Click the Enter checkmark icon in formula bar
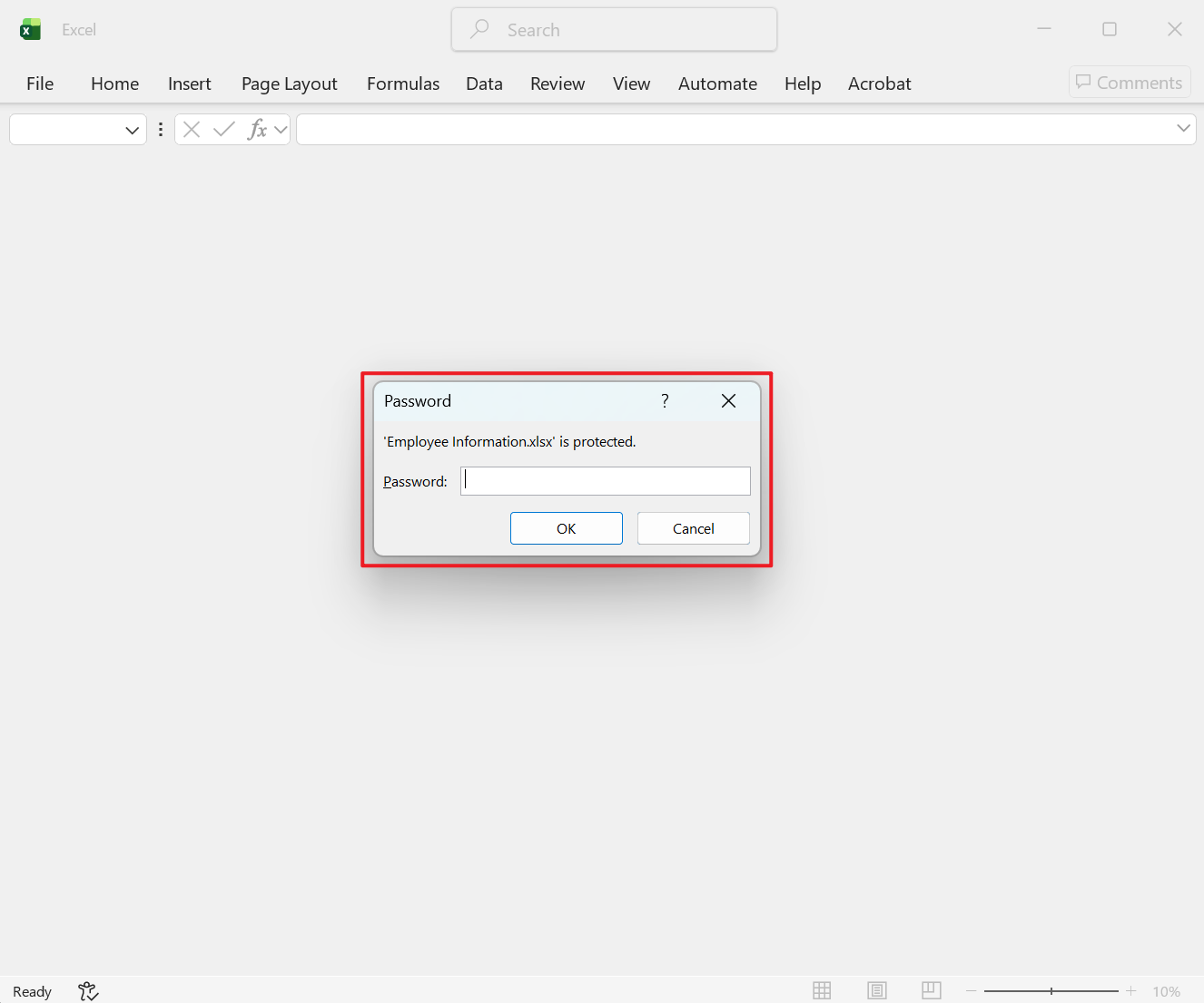The width and height of the screenshot is (1204, 1003). [x=223, y=129]
